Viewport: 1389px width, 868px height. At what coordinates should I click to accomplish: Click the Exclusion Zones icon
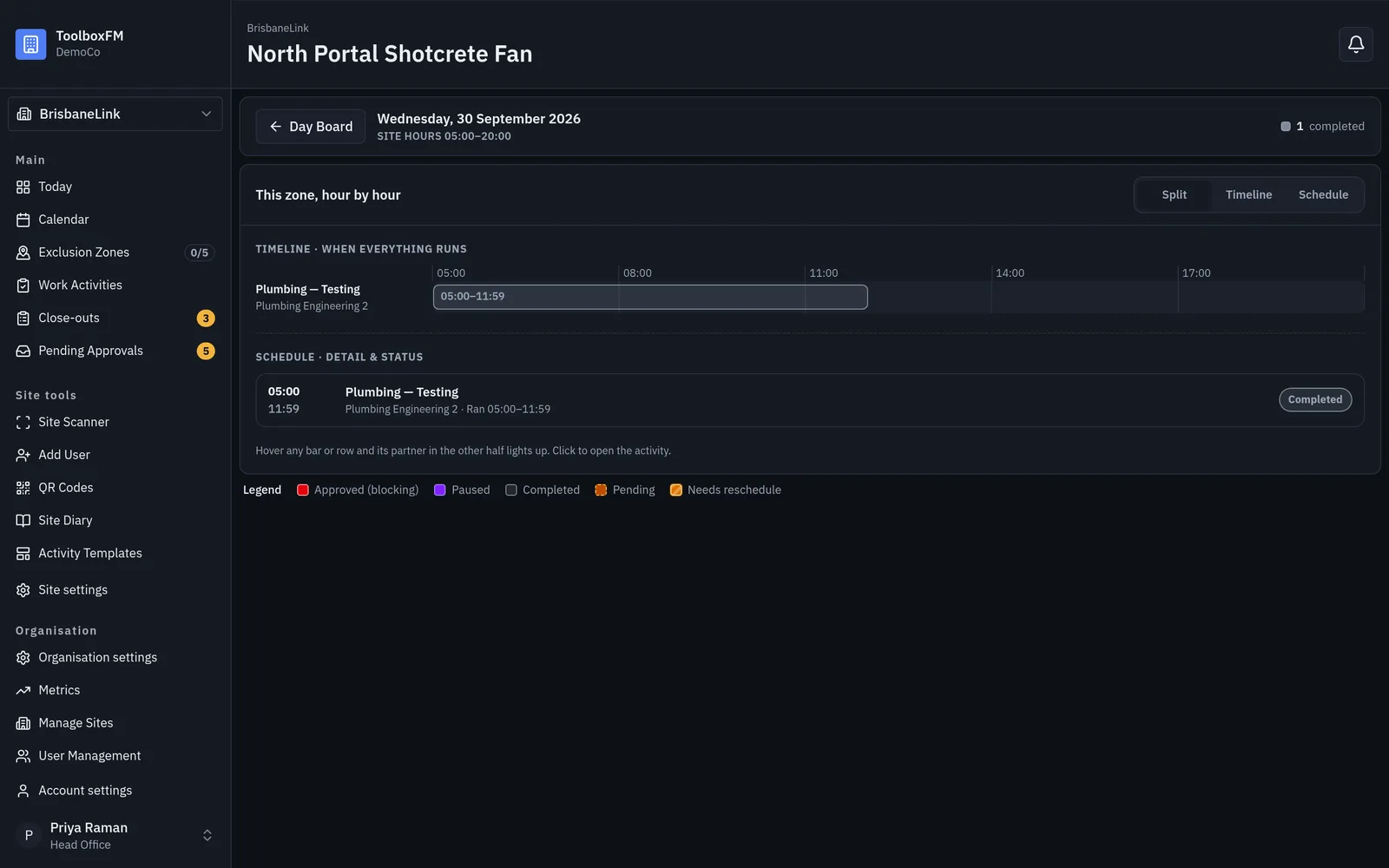[23, 253]
